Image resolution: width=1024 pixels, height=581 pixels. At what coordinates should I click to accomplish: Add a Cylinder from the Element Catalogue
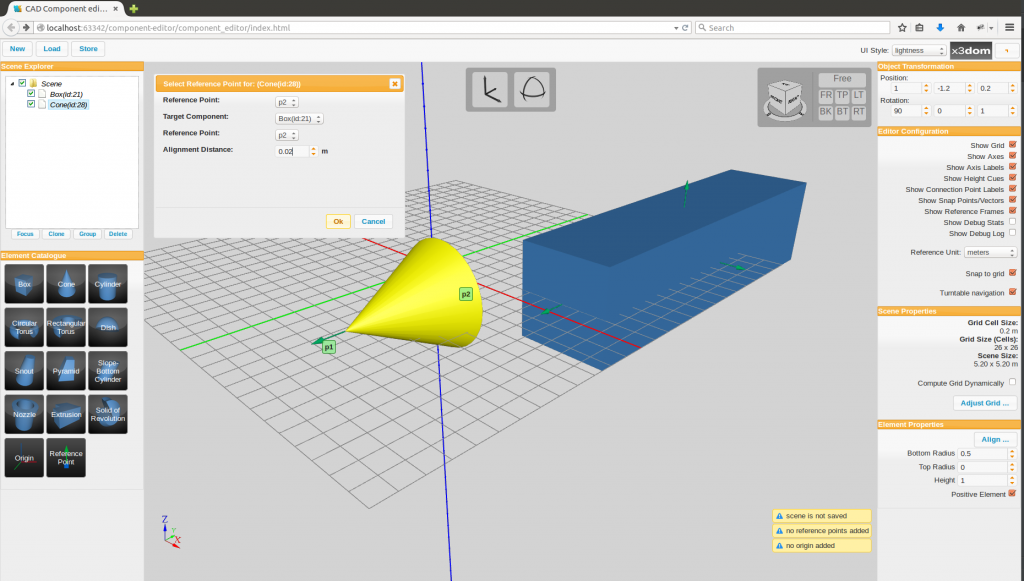(x=107, y=284)
